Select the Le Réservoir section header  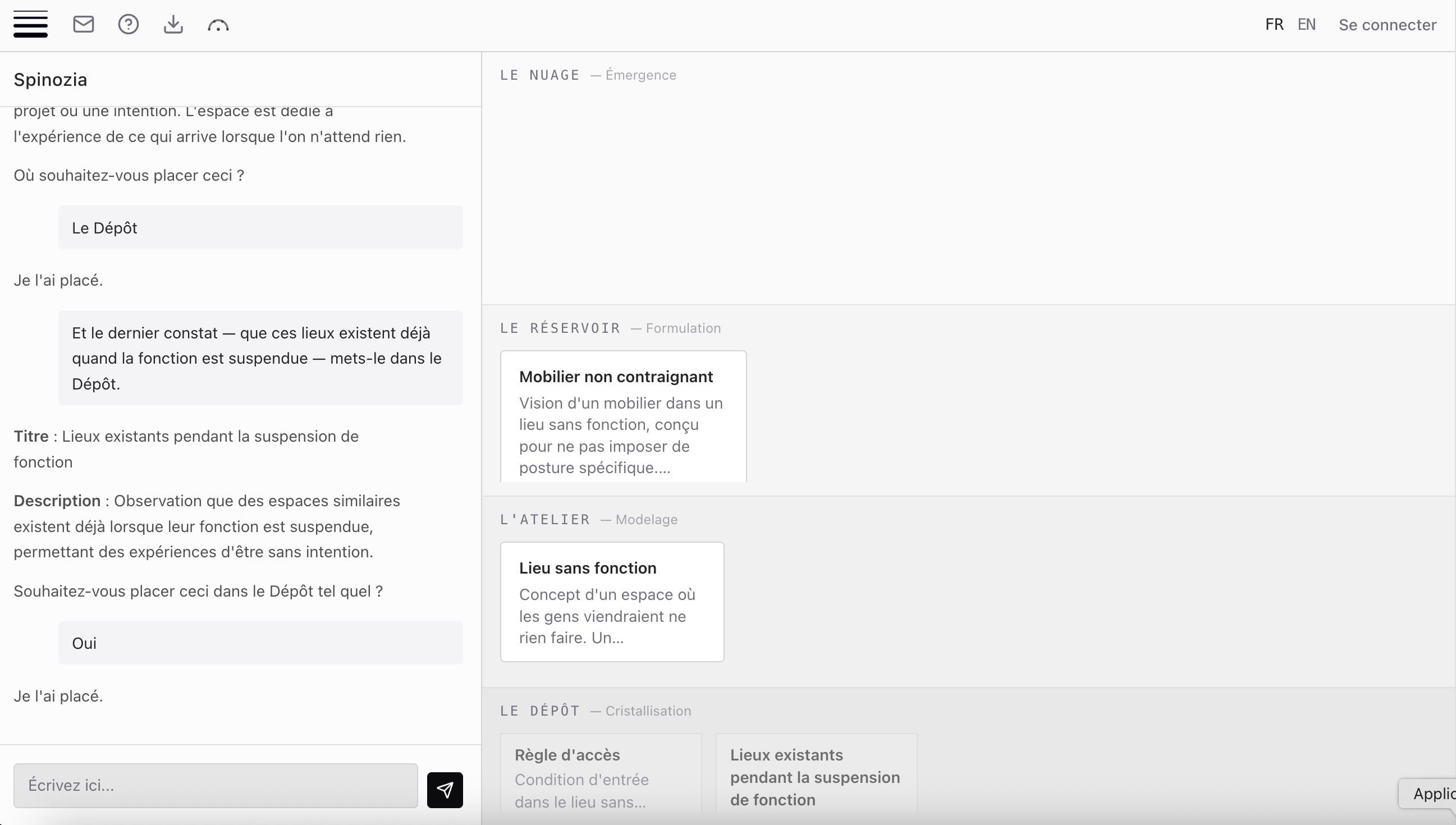(x=560, y=328)
